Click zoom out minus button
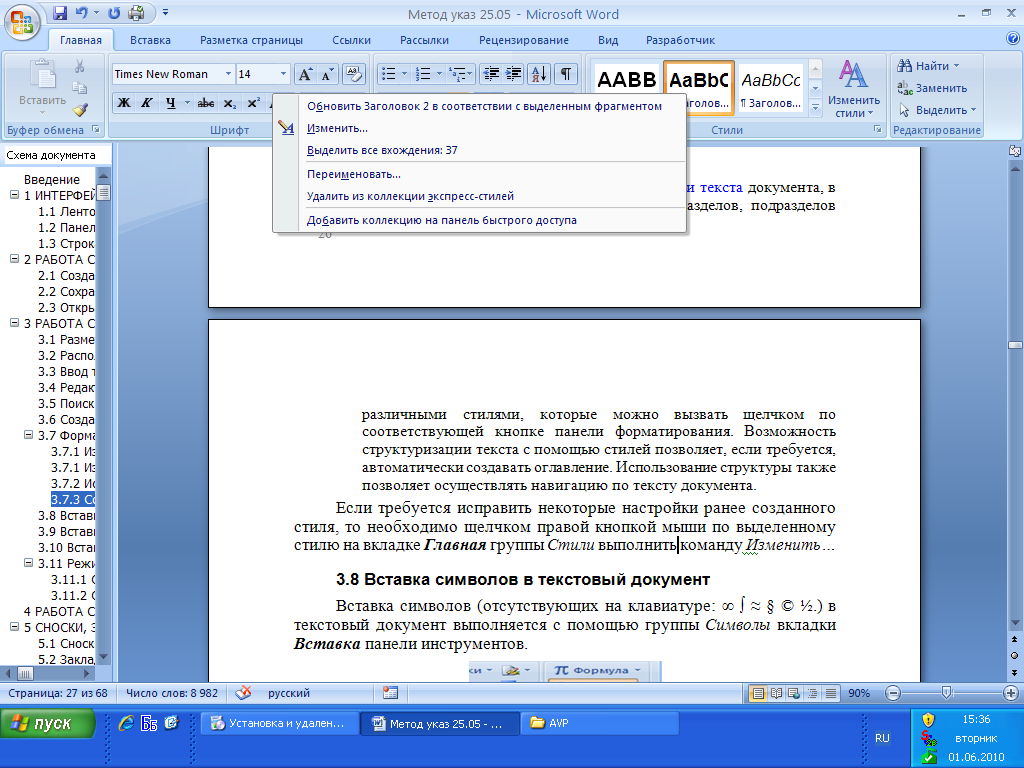The width and height of the screenshot is (1024, 768). [x=893, y=694]
